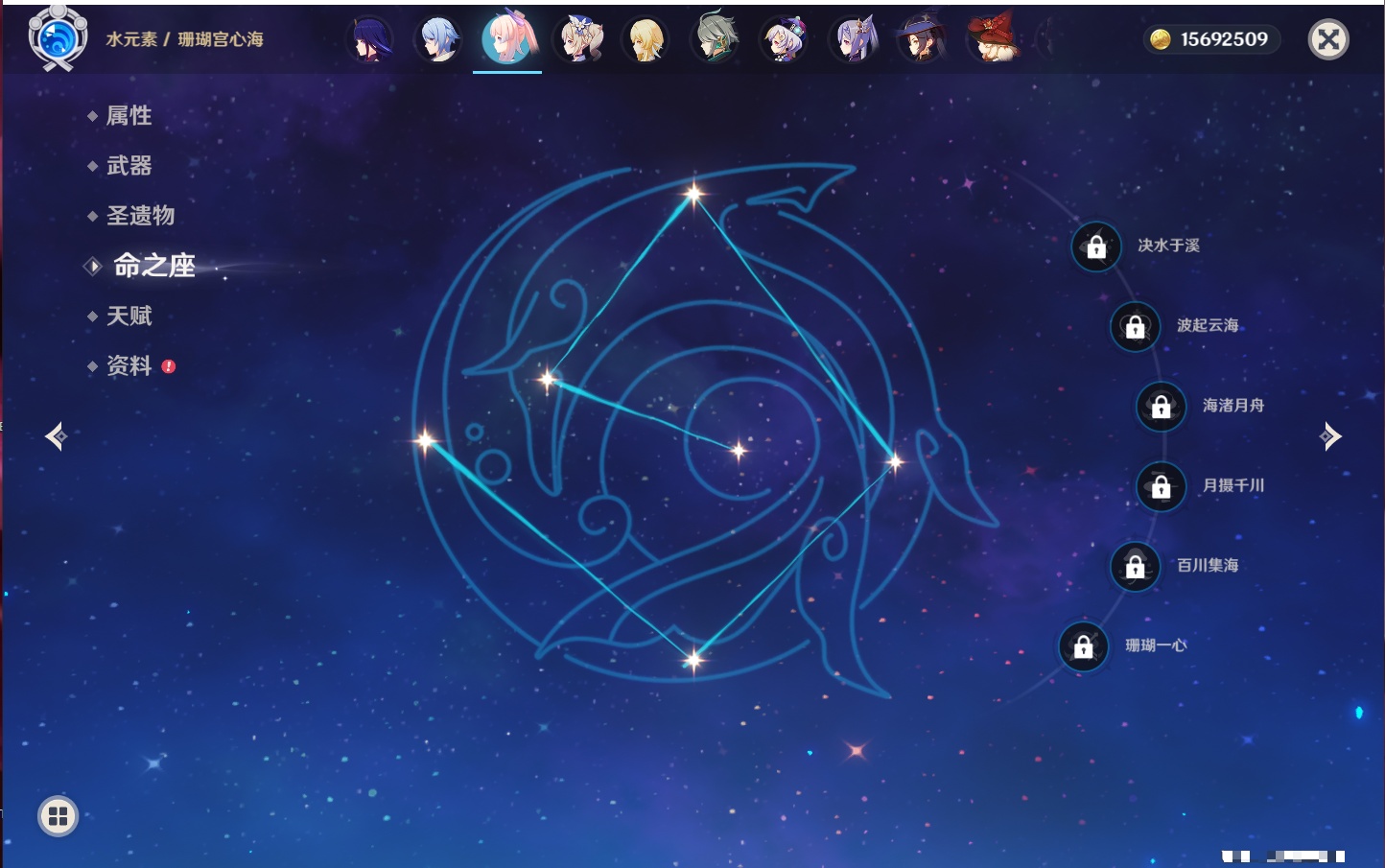Screen dimensions: 1385x868
Task: Click the rightmost star of the constellation
Action: click(x=894, y=462)
